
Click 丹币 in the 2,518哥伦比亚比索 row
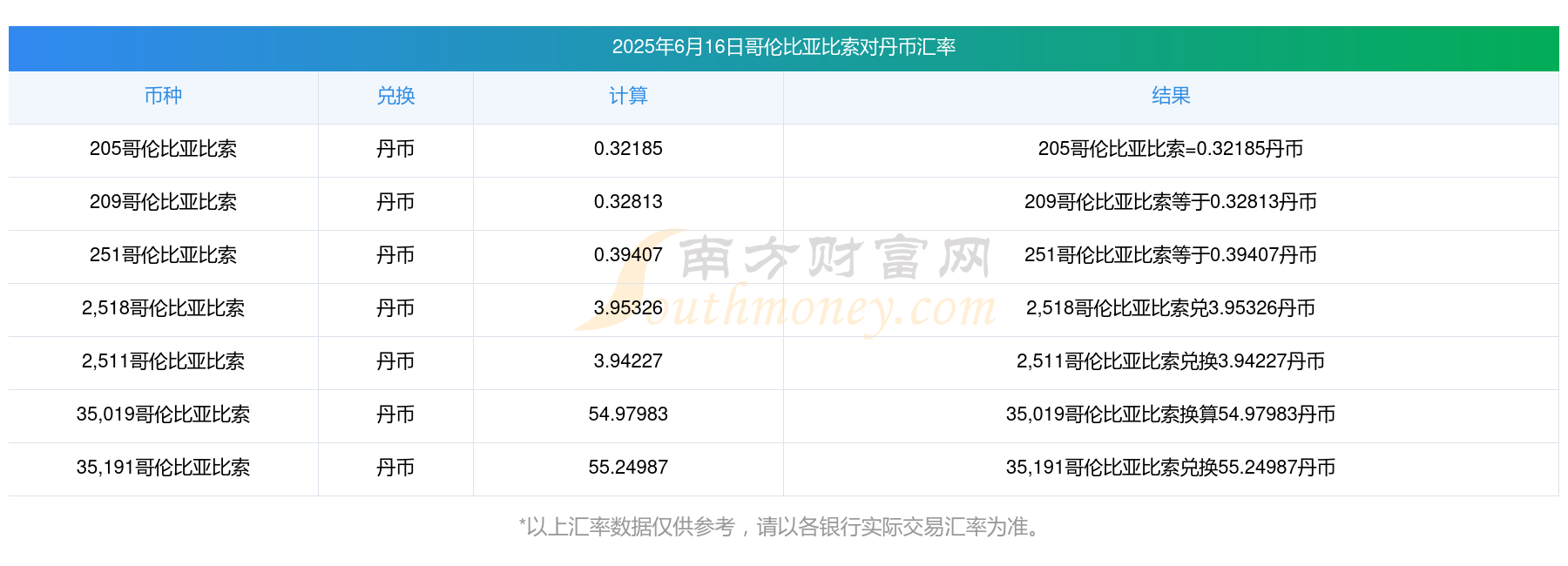click(395, 308)
